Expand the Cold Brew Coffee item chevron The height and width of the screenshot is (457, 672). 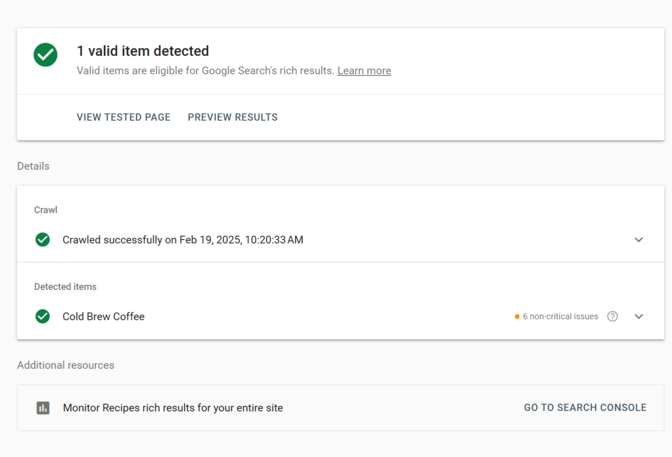click(639, 317)
